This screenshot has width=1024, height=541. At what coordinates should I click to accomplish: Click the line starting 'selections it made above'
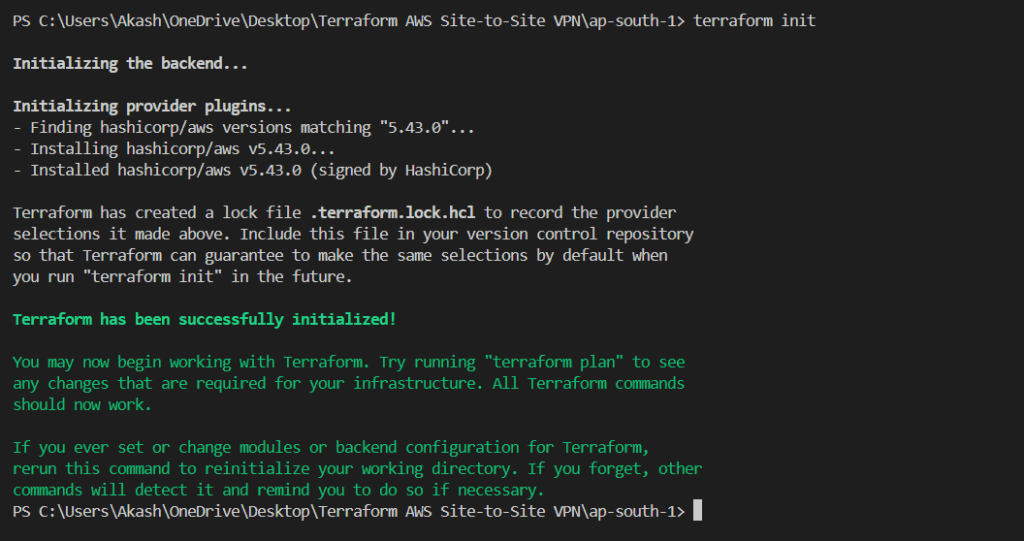[353, 234]
